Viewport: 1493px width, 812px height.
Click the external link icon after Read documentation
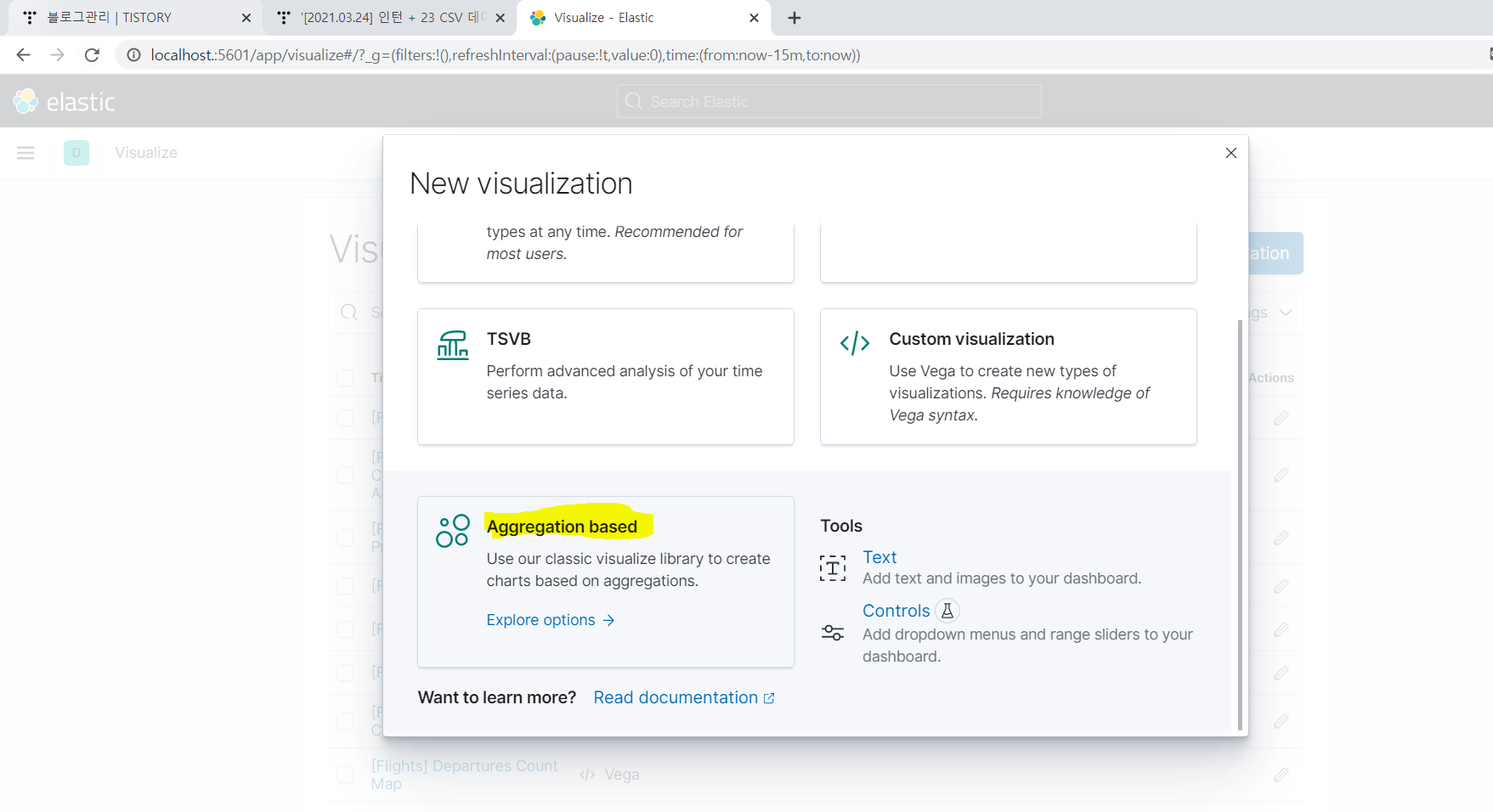click(769, 698)
